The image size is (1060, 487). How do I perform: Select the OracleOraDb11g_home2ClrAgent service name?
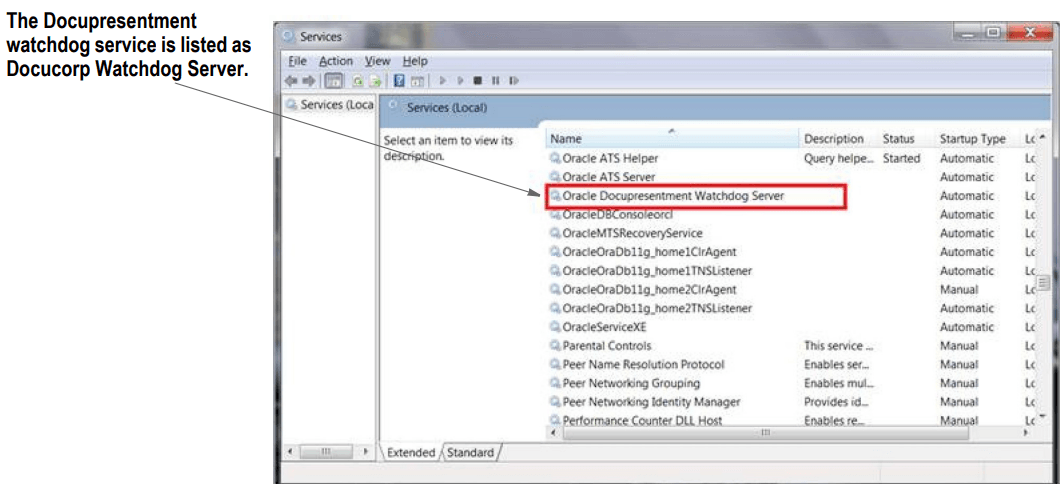pos(649,289)
